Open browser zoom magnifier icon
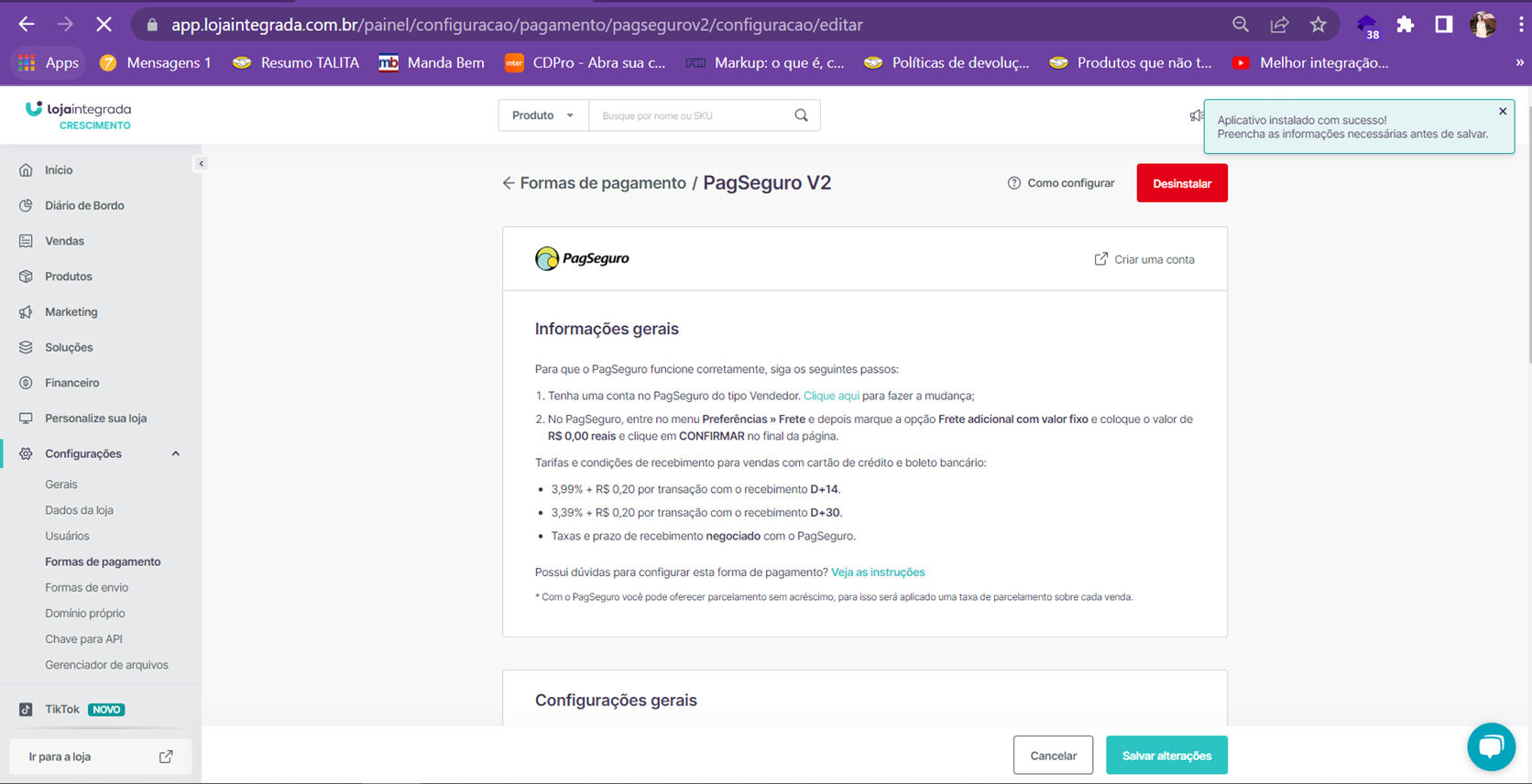The image size is (1532, 784). pyautogui.click(x=1241, y=25)
